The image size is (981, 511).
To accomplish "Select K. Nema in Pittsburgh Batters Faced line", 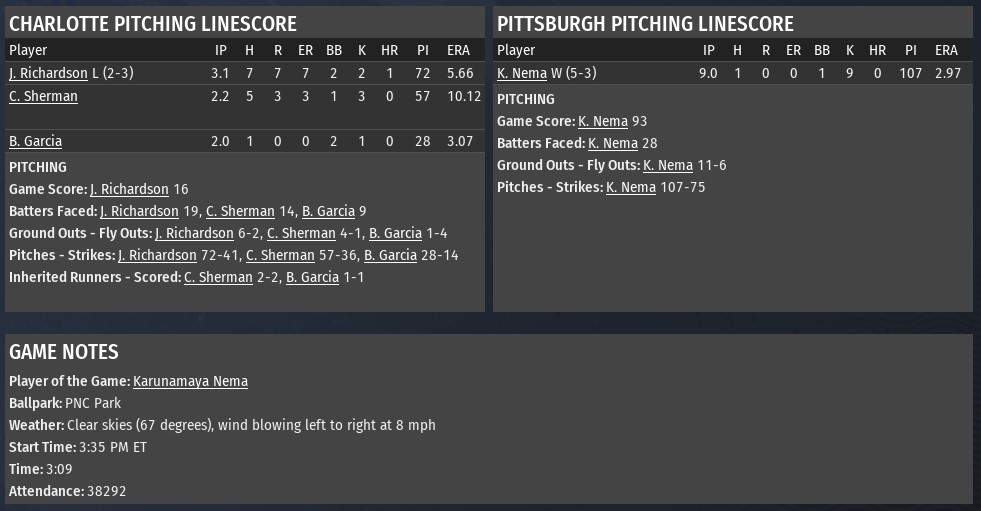I will 613,143.
